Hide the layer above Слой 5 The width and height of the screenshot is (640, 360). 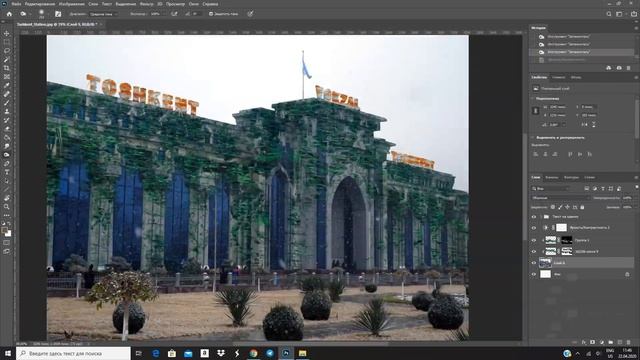tap(534, 251)
